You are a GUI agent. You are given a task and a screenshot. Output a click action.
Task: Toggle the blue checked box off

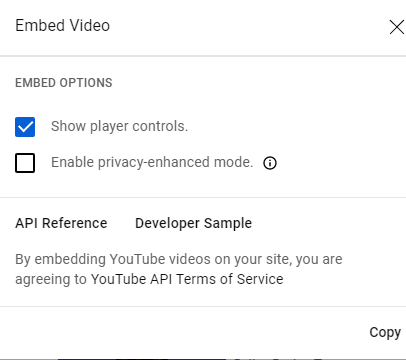pyautogui.click(x=25, y=127)
